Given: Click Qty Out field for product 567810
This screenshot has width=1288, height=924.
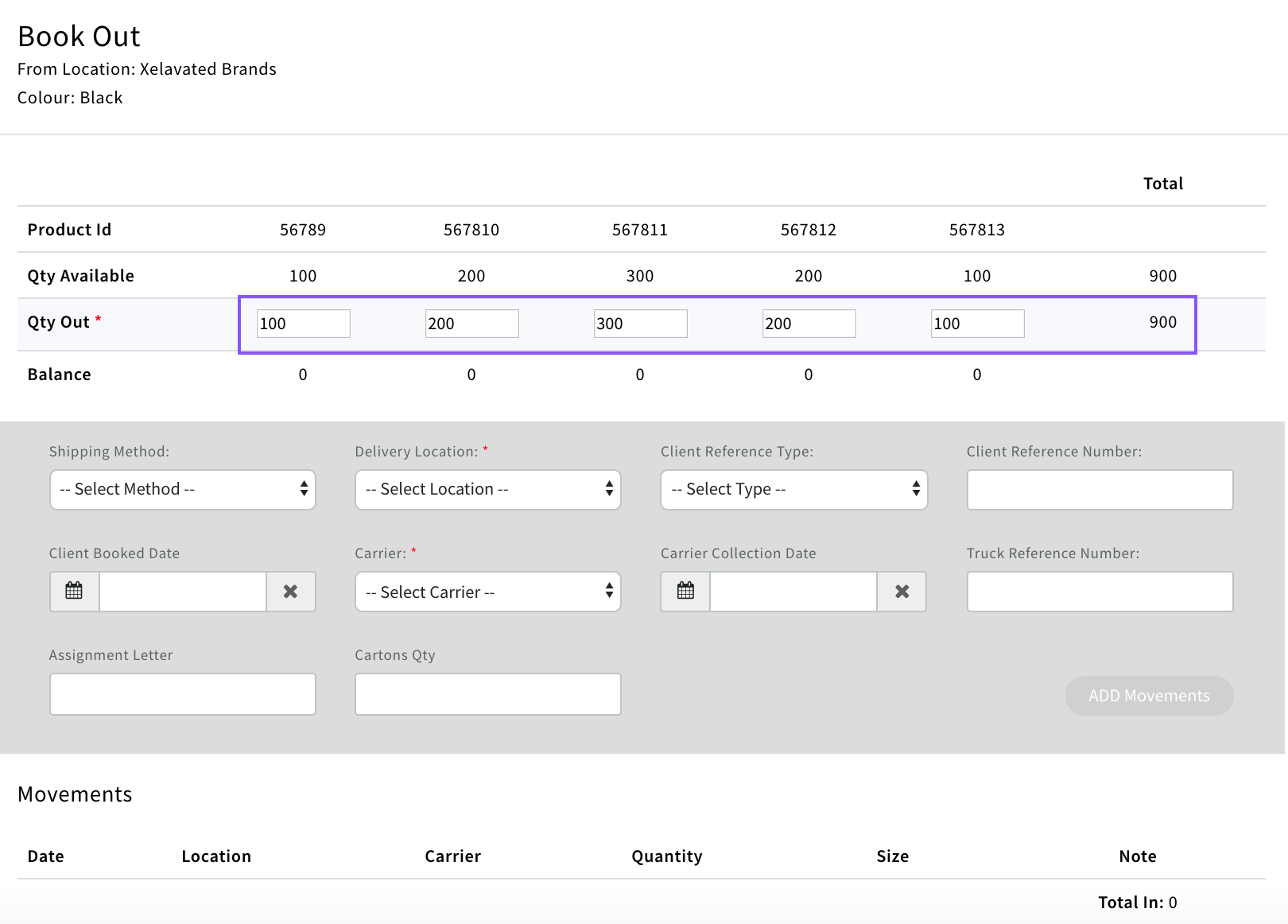Looking at the screenshot, I should coord(472,324).
